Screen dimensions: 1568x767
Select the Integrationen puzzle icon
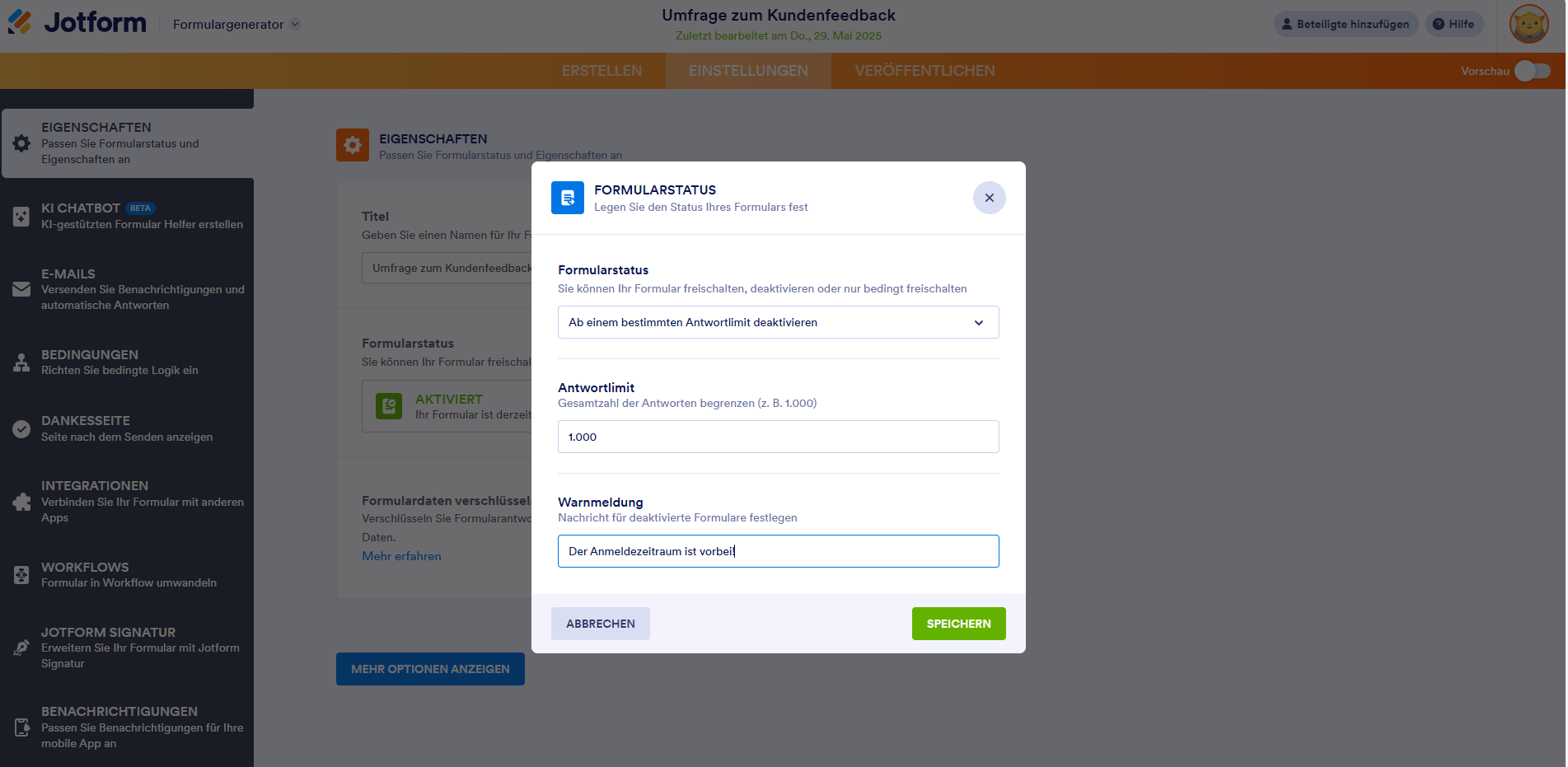click(x=21, y=501)
